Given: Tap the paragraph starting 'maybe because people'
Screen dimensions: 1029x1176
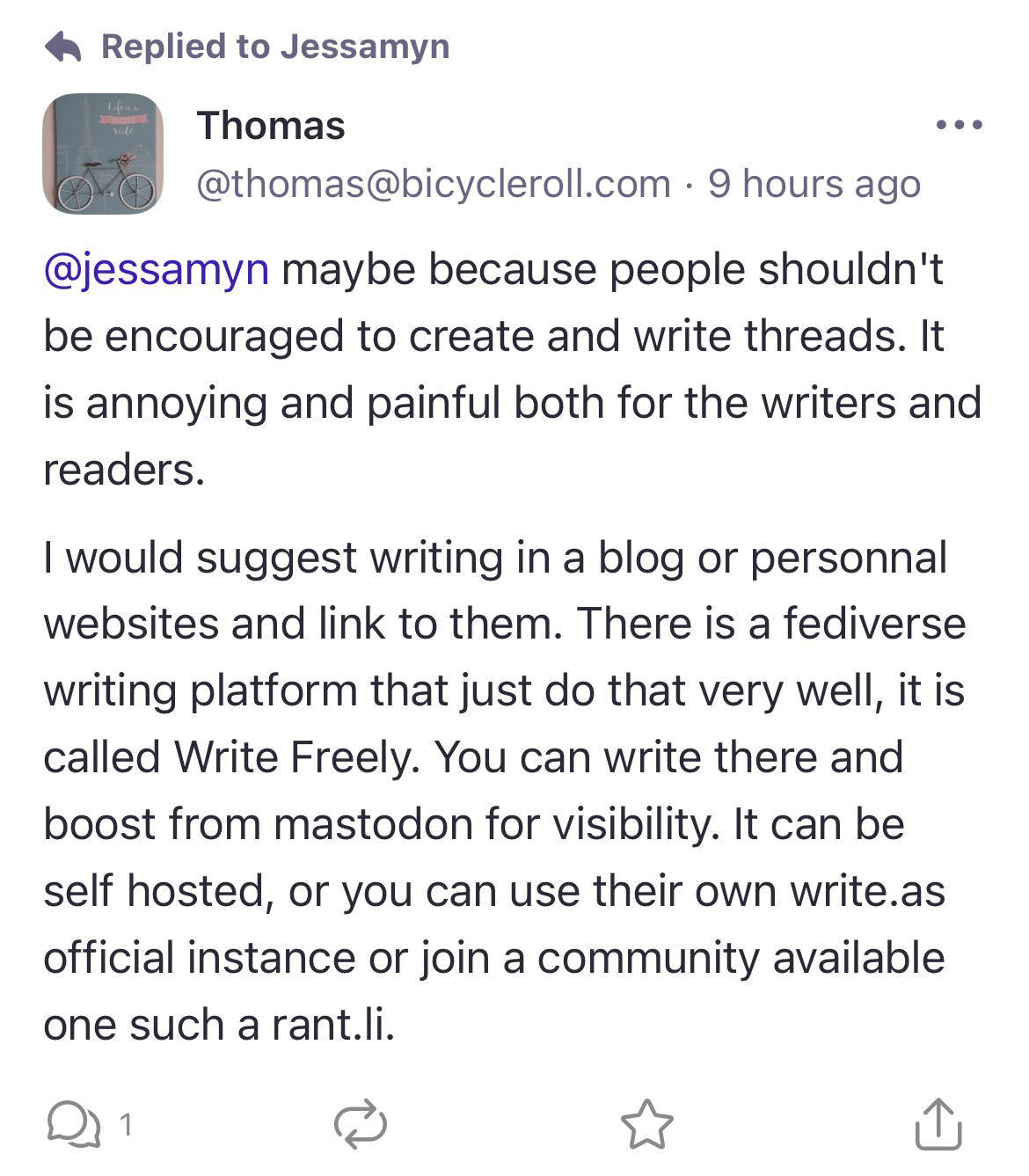Looking at the screenshot, I should pos(510,369).
